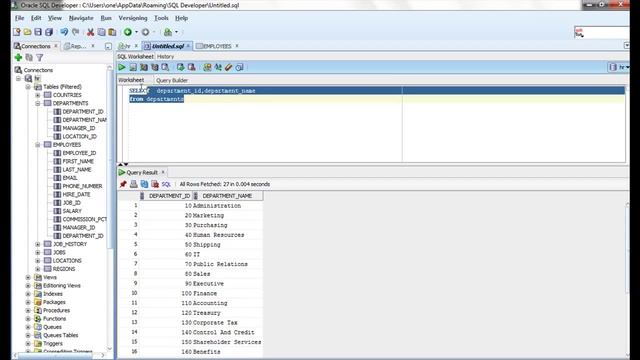Click the SQL History toolbar icon
The height and width of the screenshot is (360, 640).
tap(240, 67)
